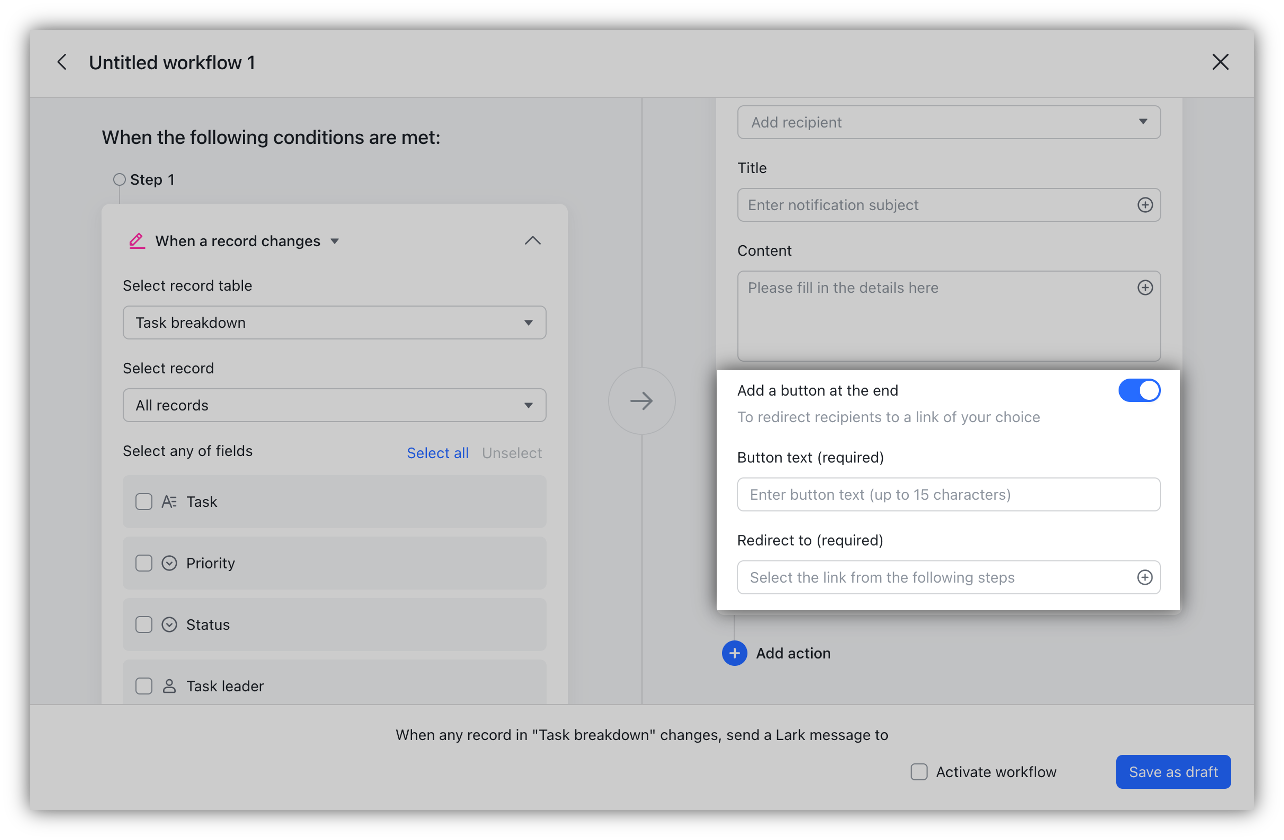
Task: Click the single-select icon beside Status
Action: coord(170,625)
